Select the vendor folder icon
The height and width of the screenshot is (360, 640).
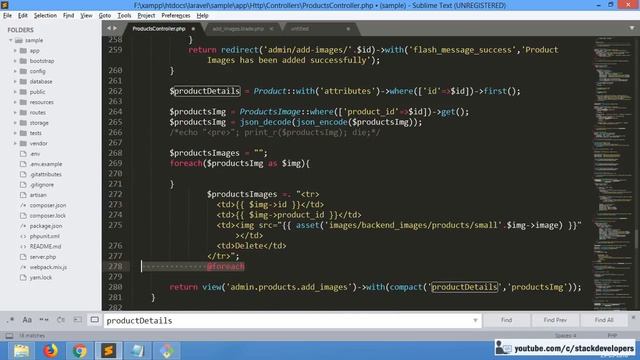pyautogui.click(x=23, y=143)
